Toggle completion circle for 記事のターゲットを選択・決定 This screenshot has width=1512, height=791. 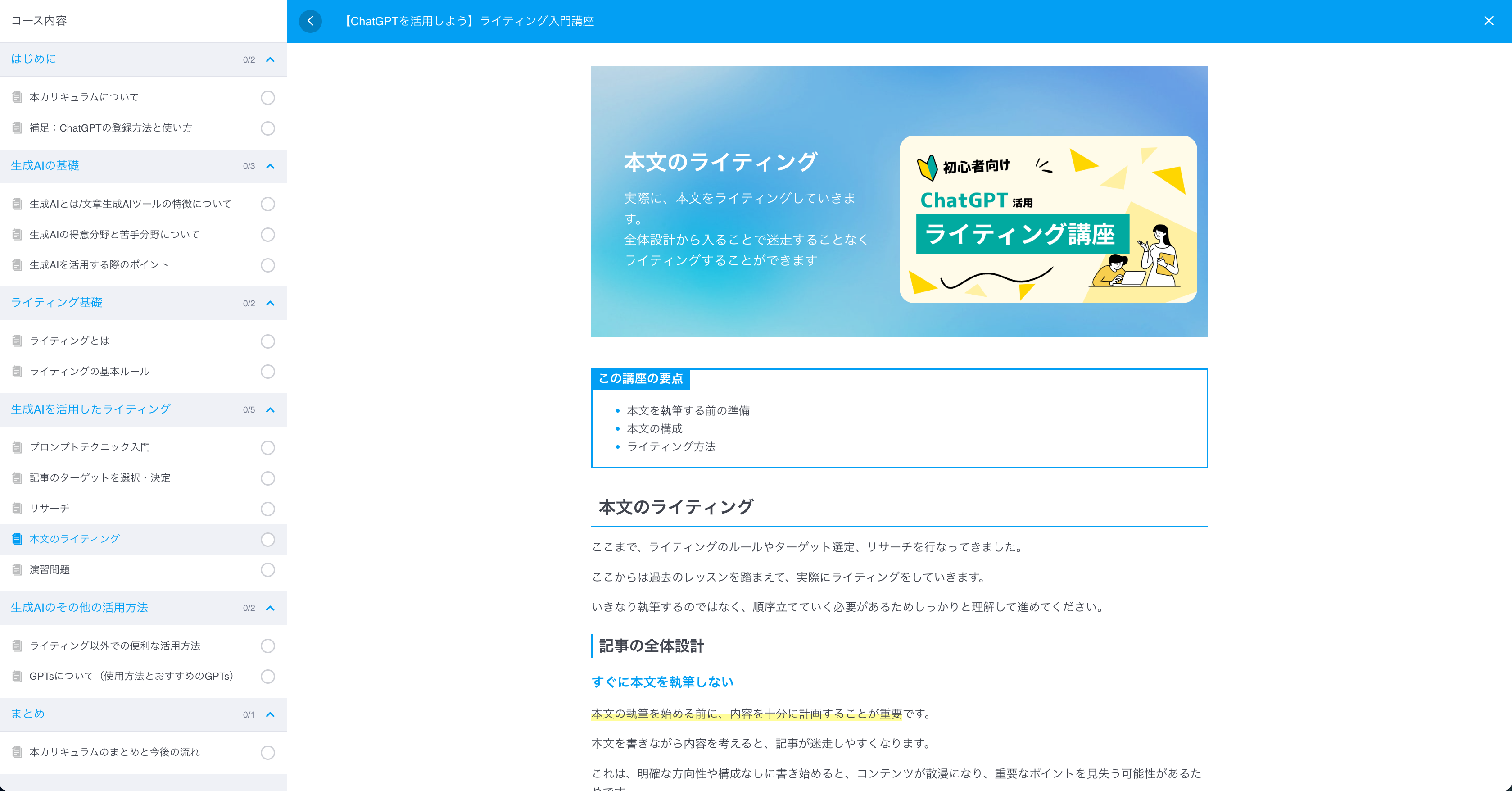click(267, 478)
